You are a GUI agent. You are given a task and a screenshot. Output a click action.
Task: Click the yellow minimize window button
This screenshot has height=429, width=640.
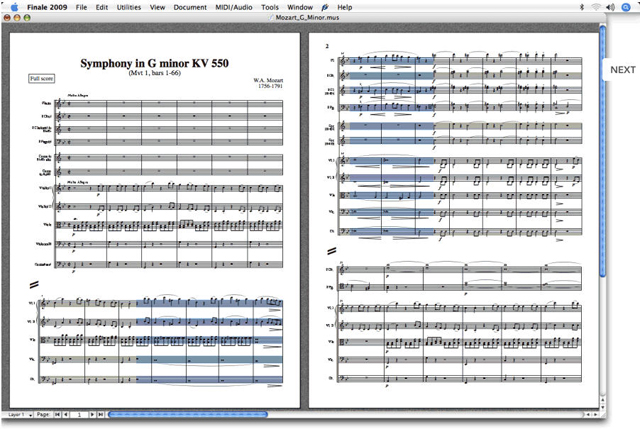pos(17,18)
